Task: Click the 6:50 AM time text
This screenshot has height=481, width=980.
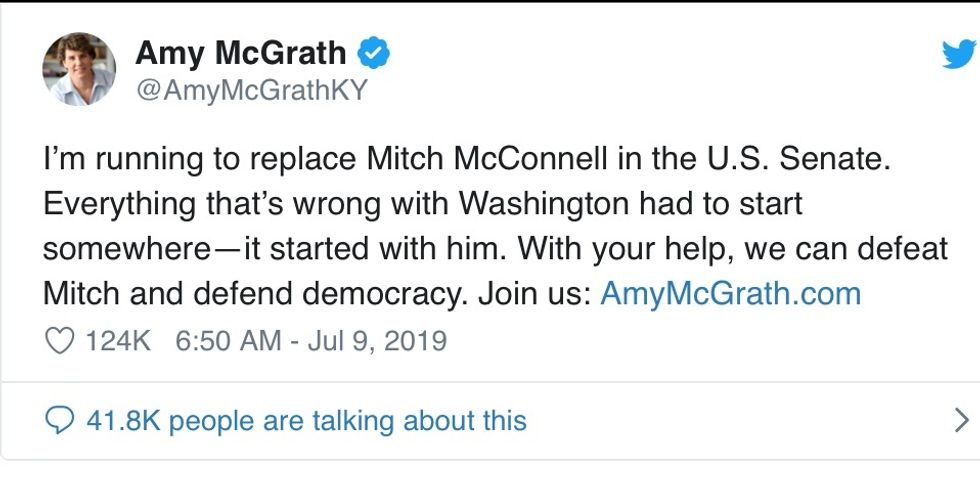Action: point(228,341)
